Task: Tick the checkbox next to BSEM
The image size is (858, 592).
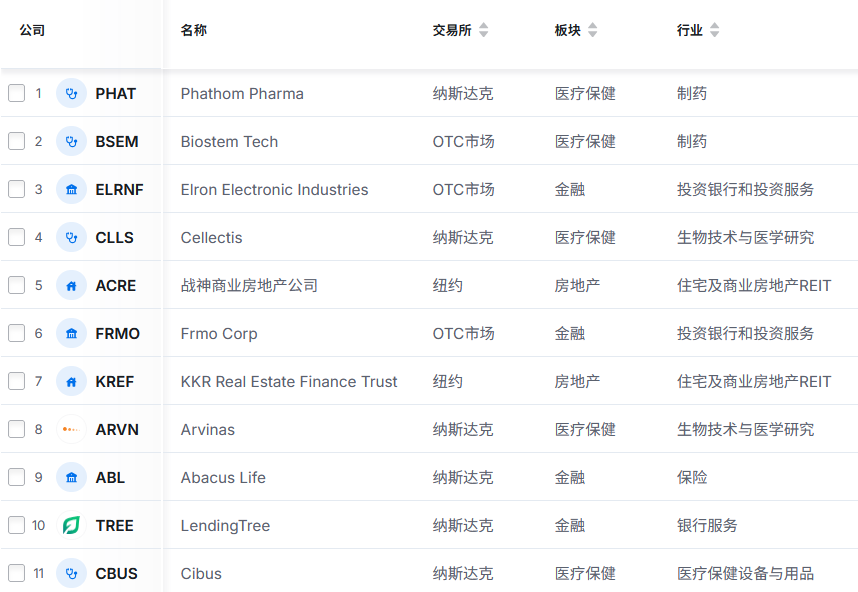Action: pos(16,141)
